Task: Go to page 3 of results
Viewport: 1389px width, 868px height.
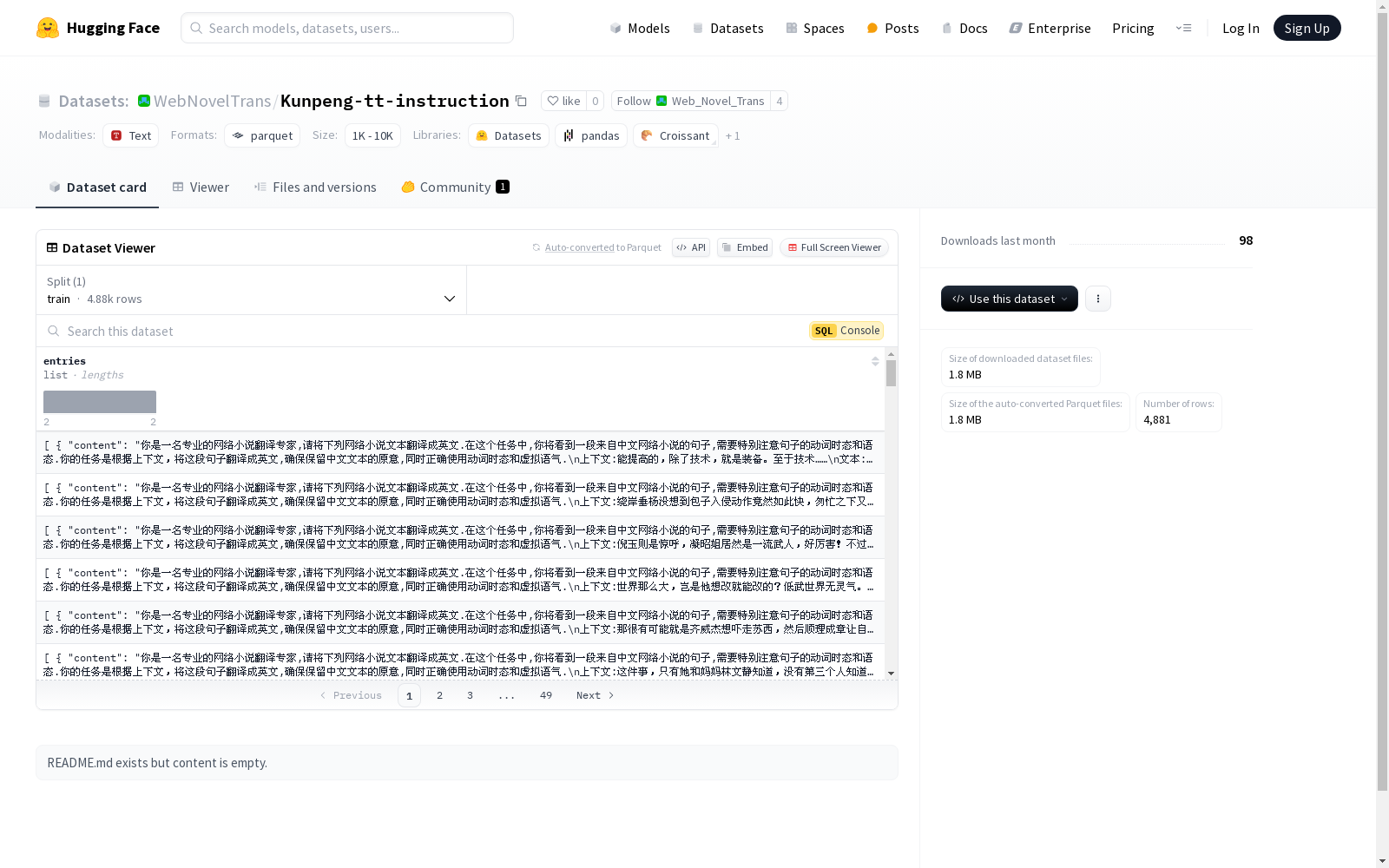Action: tap(471, 695)
